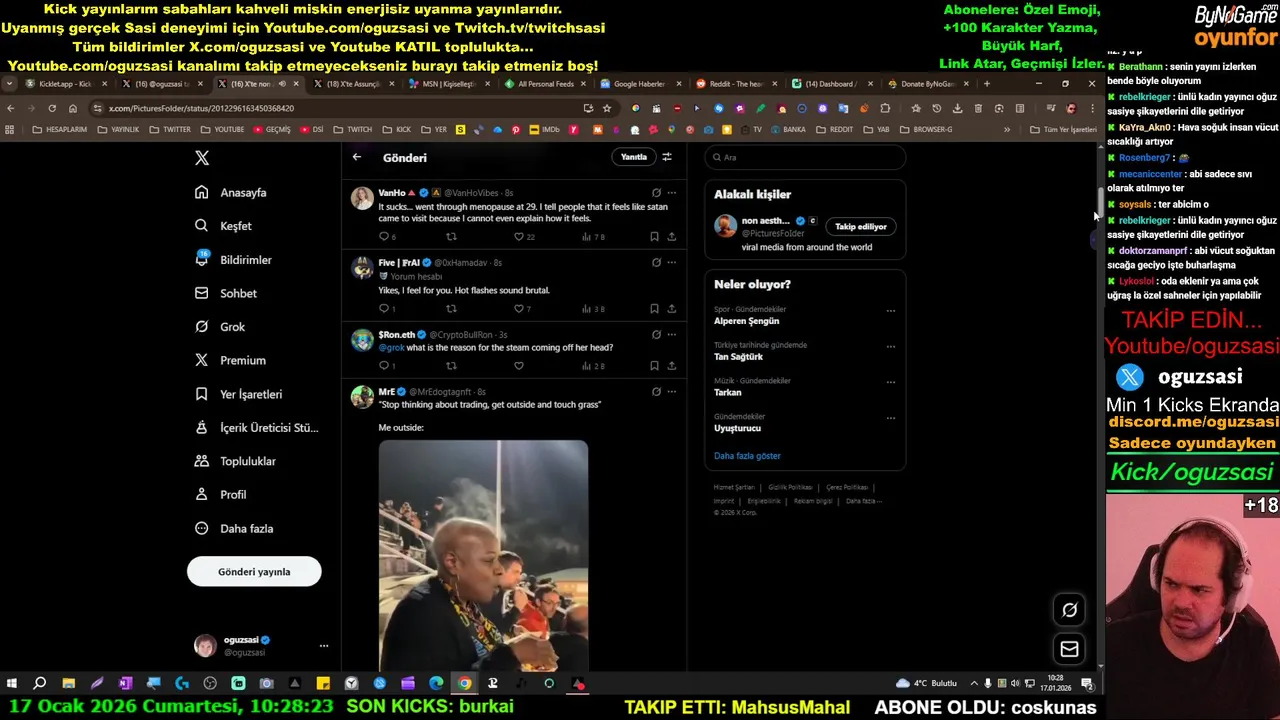Open more options on MrE's reply
Screen dimensions: 1280x720
click(x=671, y=392)
